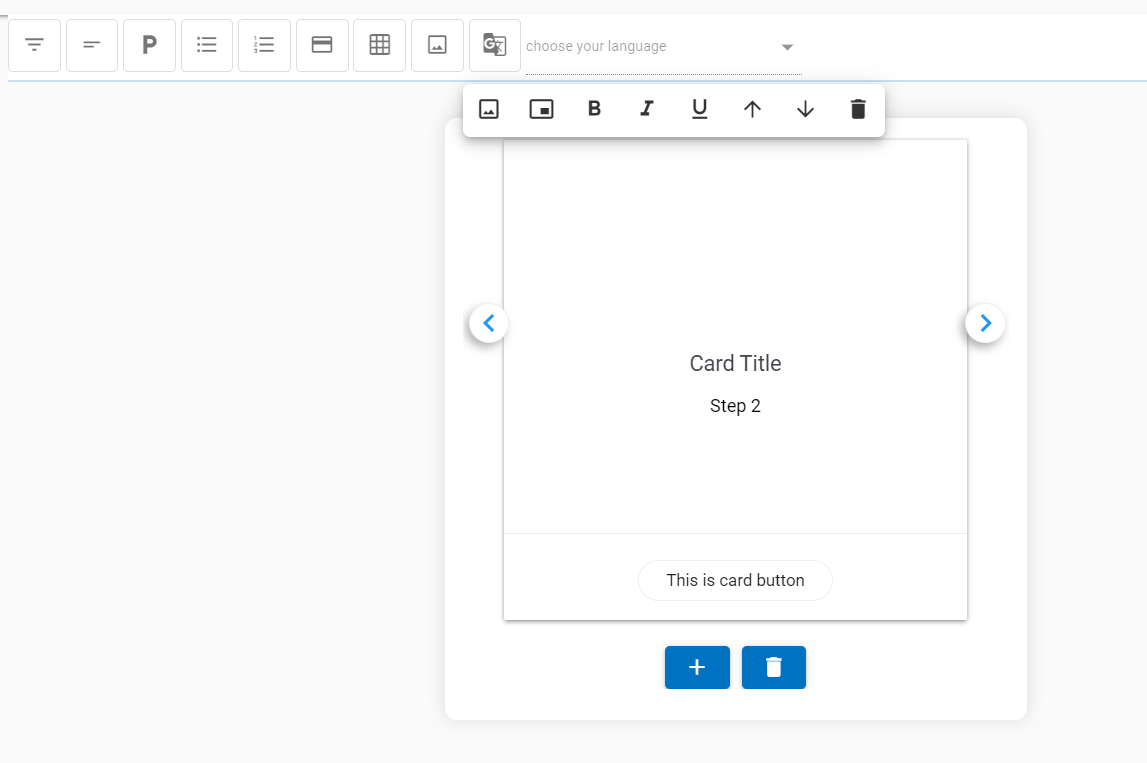Go to the previous card with the left chevron

[488, 323]
